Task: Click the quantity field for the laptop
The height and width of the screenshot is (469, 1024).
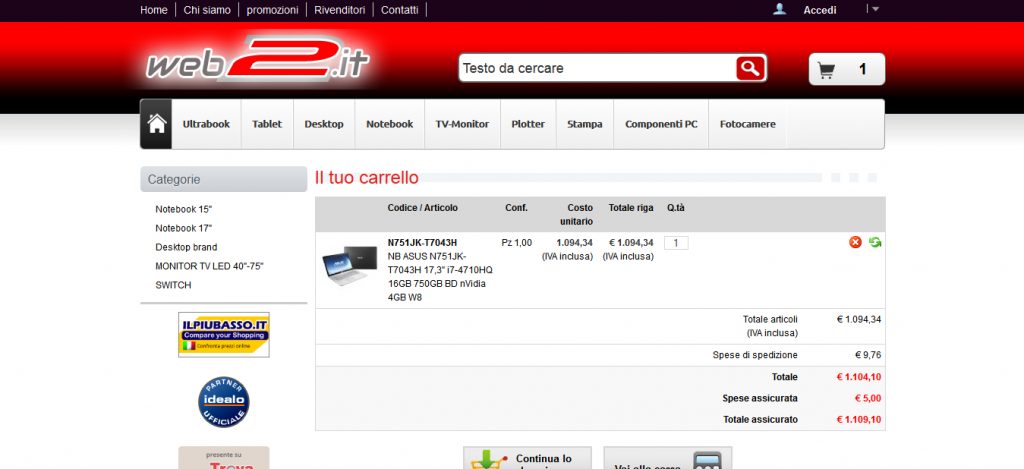Action: [676, 243]
